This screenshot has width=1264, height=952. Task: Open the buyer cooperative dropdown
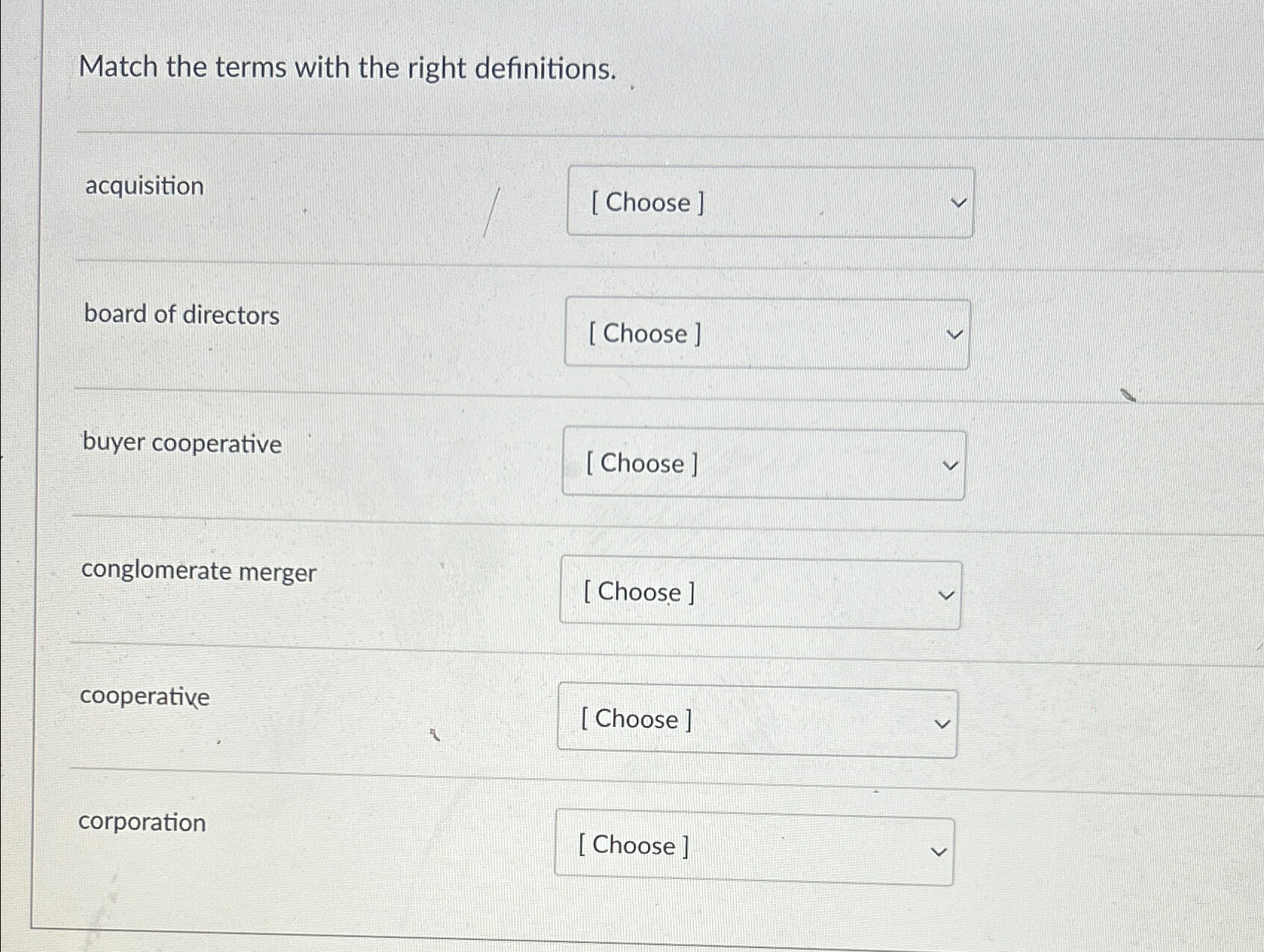[x=763, y=463]
